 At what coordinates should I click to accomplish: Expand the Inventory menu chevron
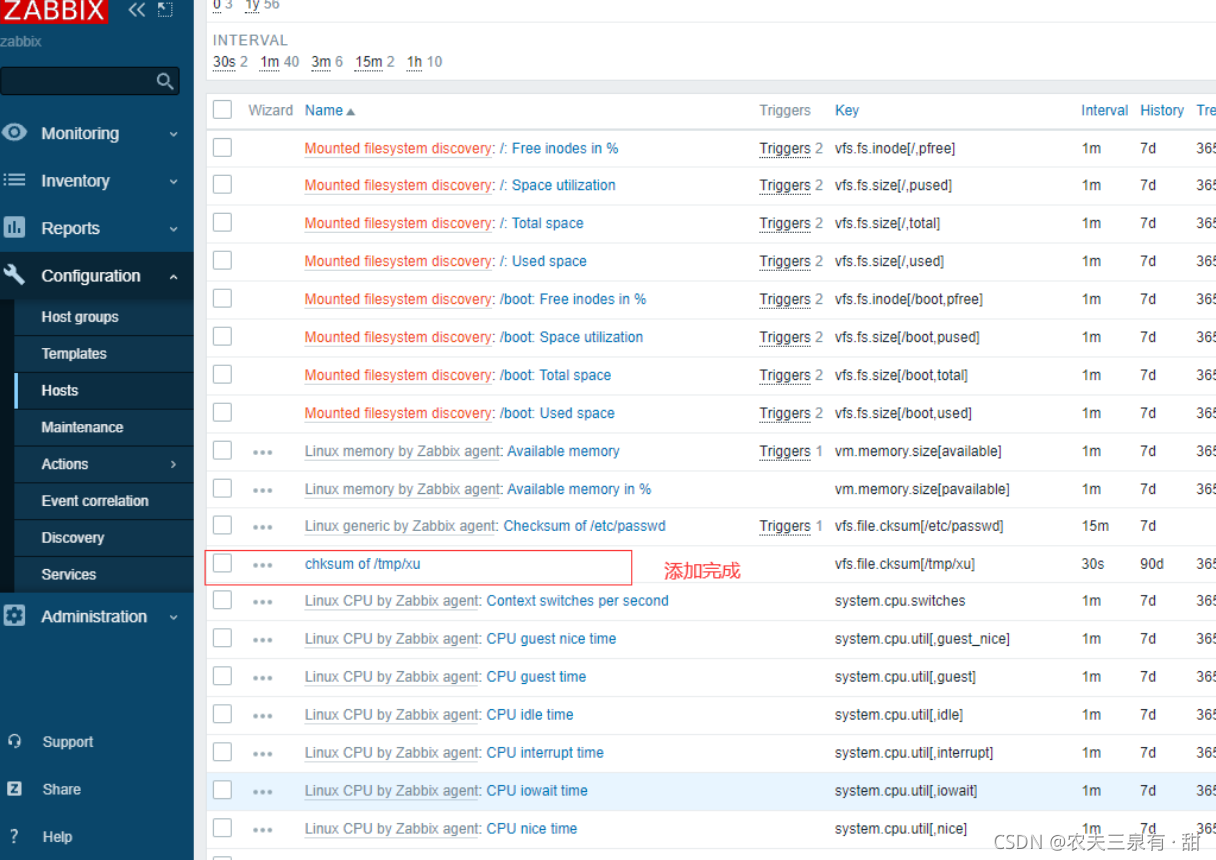coord(173,181)
